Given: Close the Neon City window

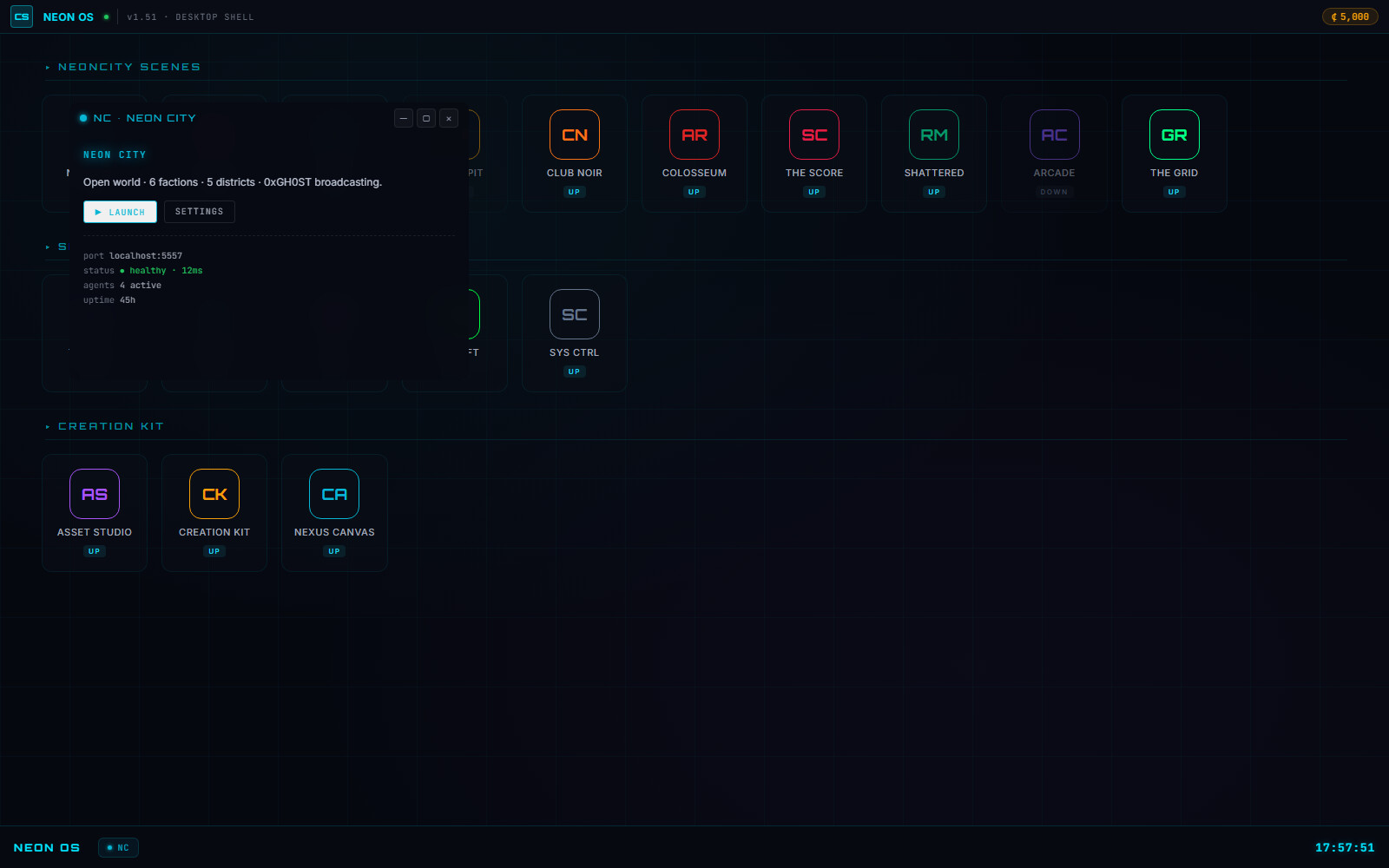Looking at the screenshot, I should [x=449, y=118].
